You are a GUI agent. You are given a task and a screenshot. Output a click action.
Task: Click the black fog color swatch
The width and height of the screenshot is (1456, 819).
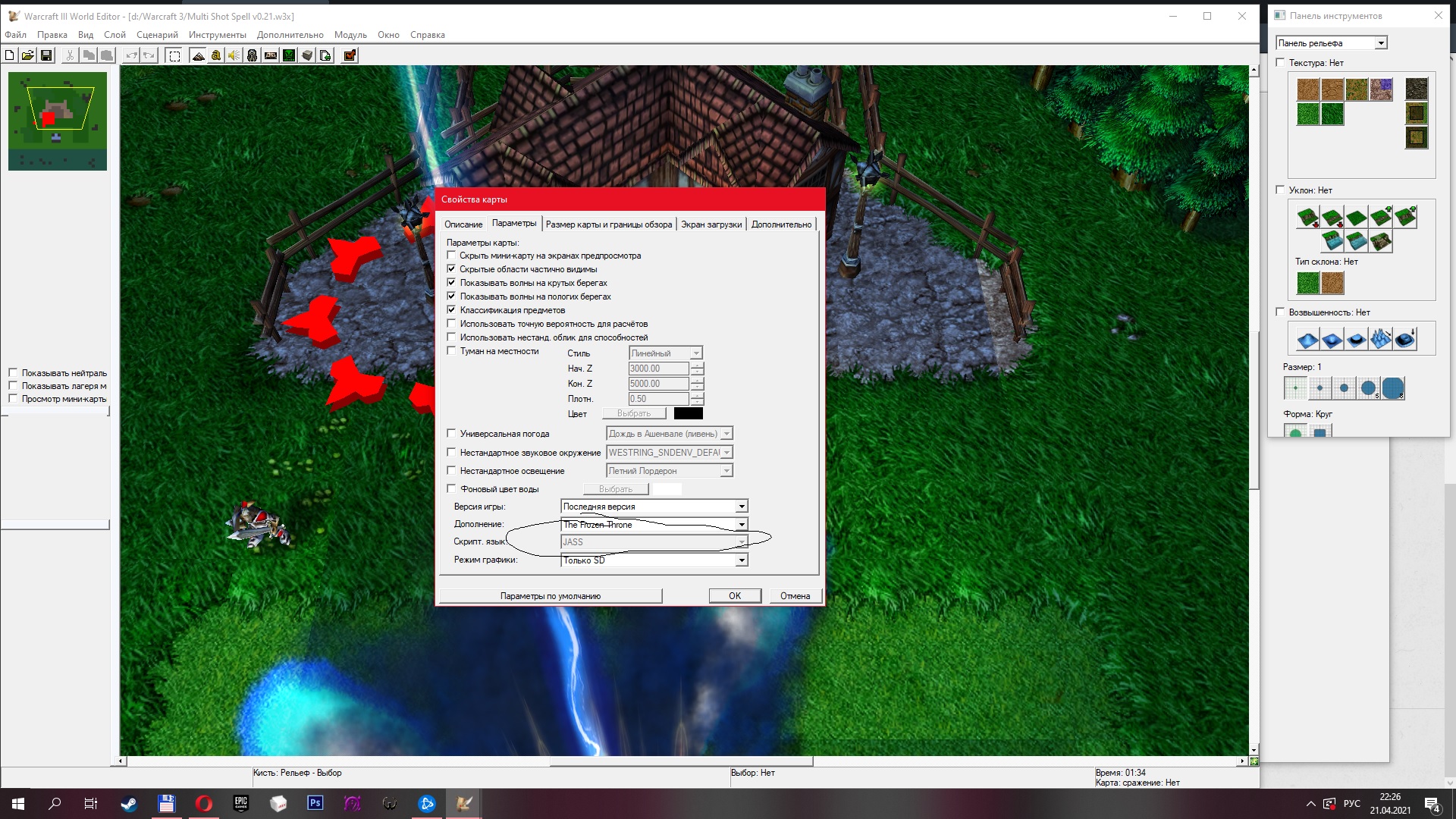pos(688,414)
